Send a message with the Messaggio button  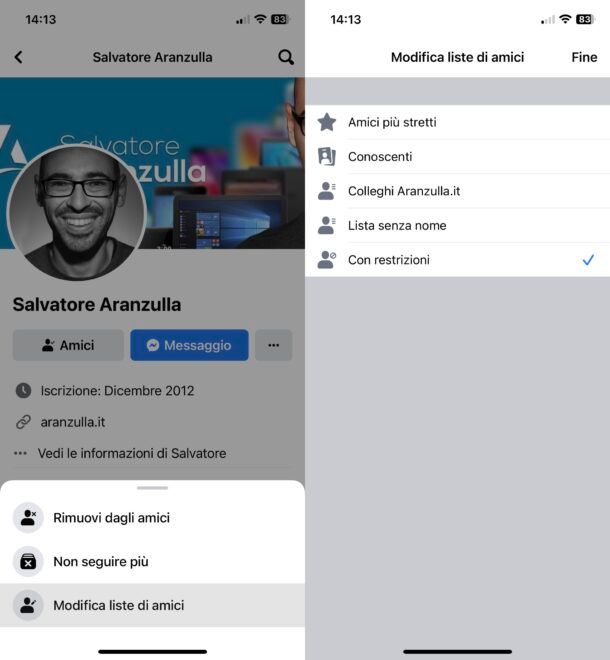click(189, 345)
